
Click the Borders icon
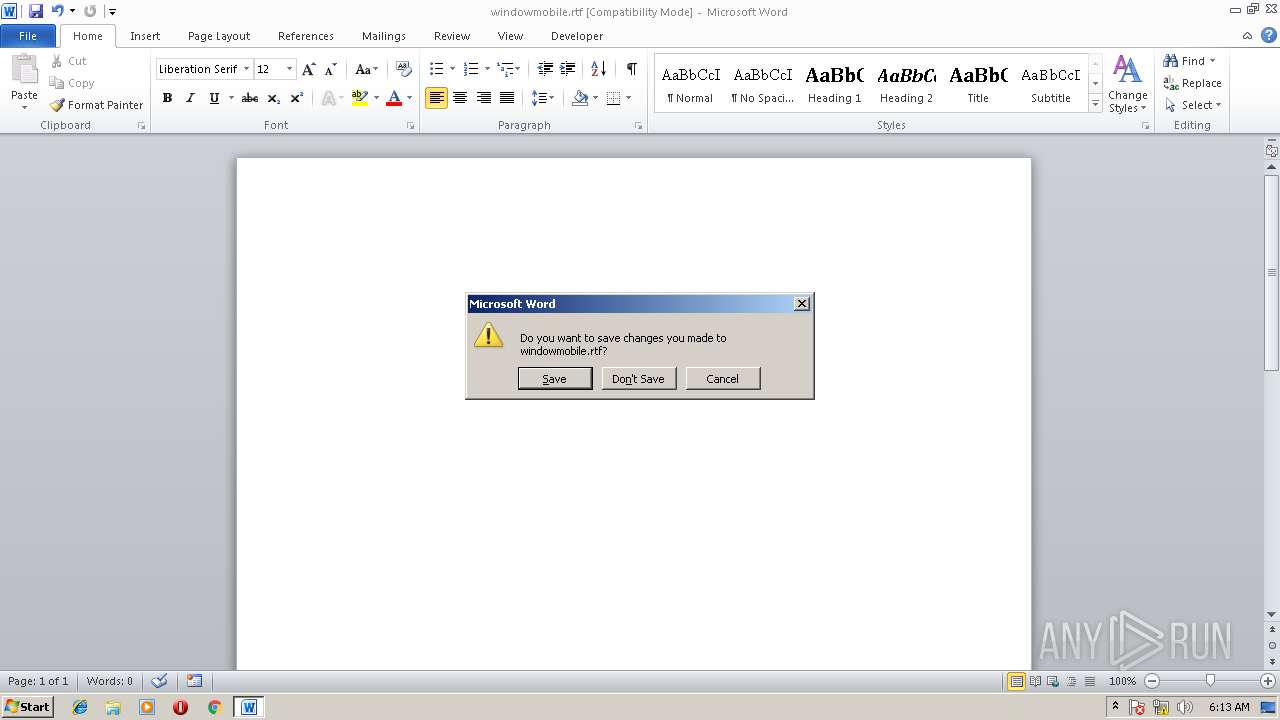[614, 98]
